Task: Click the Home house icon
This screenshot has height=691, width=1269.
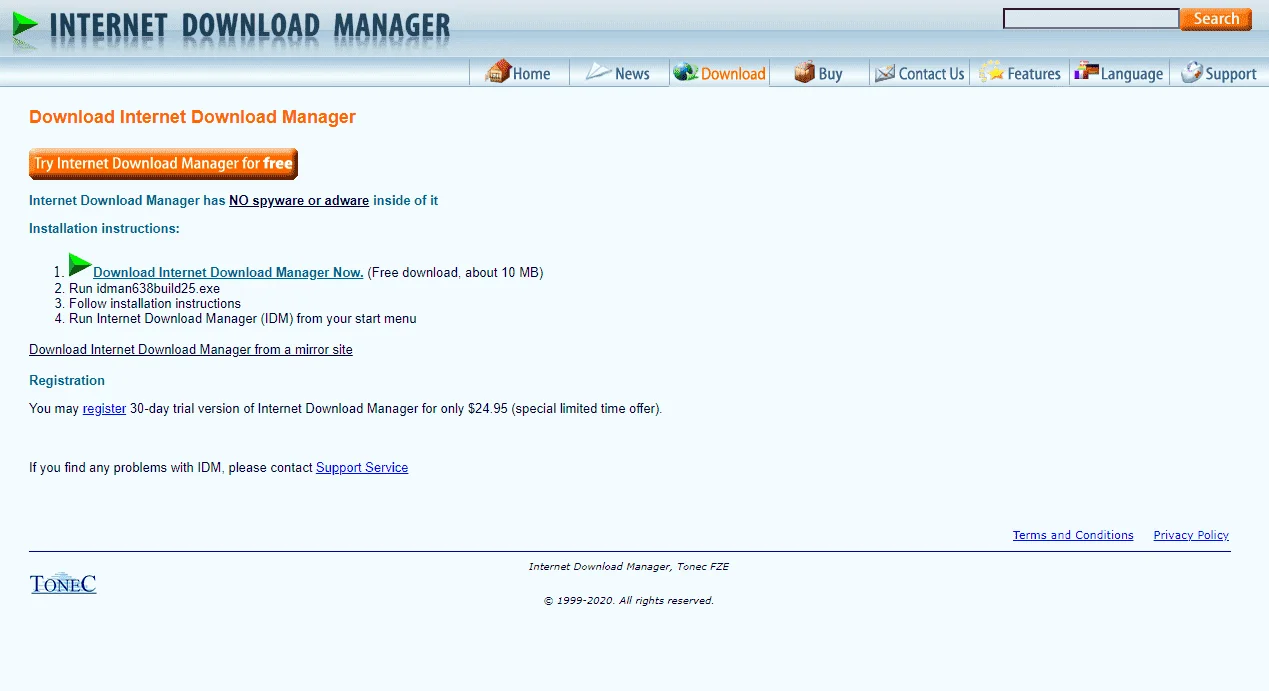Action: (x=498, y=72)
